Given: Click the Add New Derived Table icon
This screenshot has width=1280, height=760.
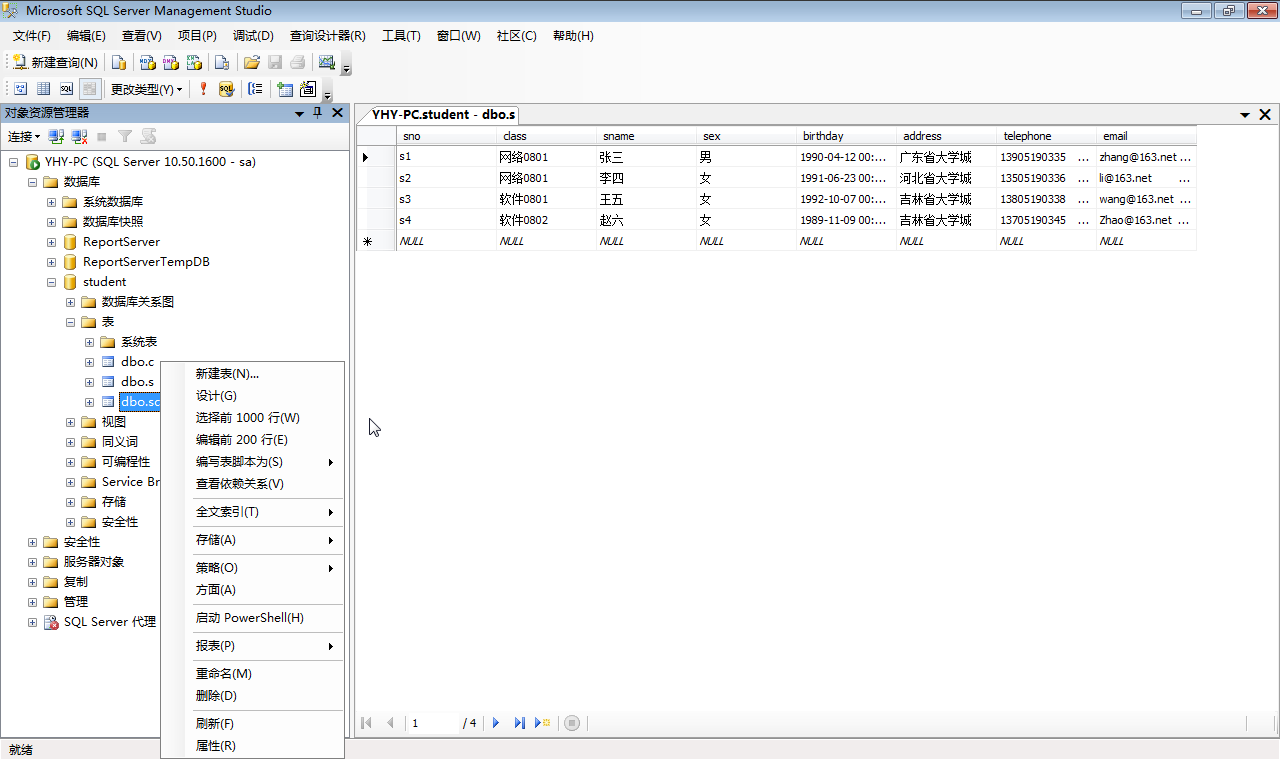Looking at the screenshot, I should pos(308,89).
